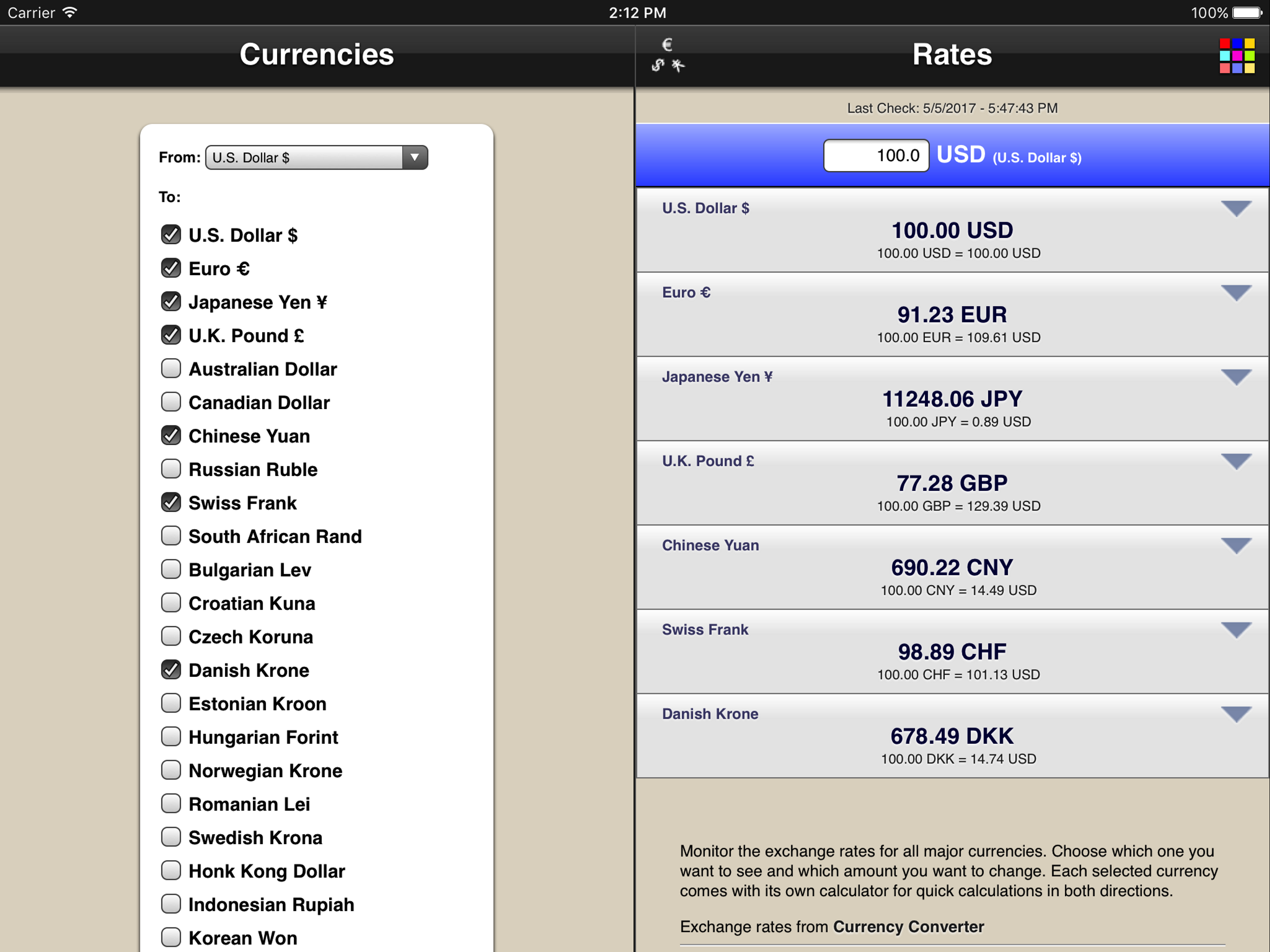The height and width of the screenshot is (952, 1270).
Task: Check the Russian Ruble checkbox
Action: click(171, 469)
